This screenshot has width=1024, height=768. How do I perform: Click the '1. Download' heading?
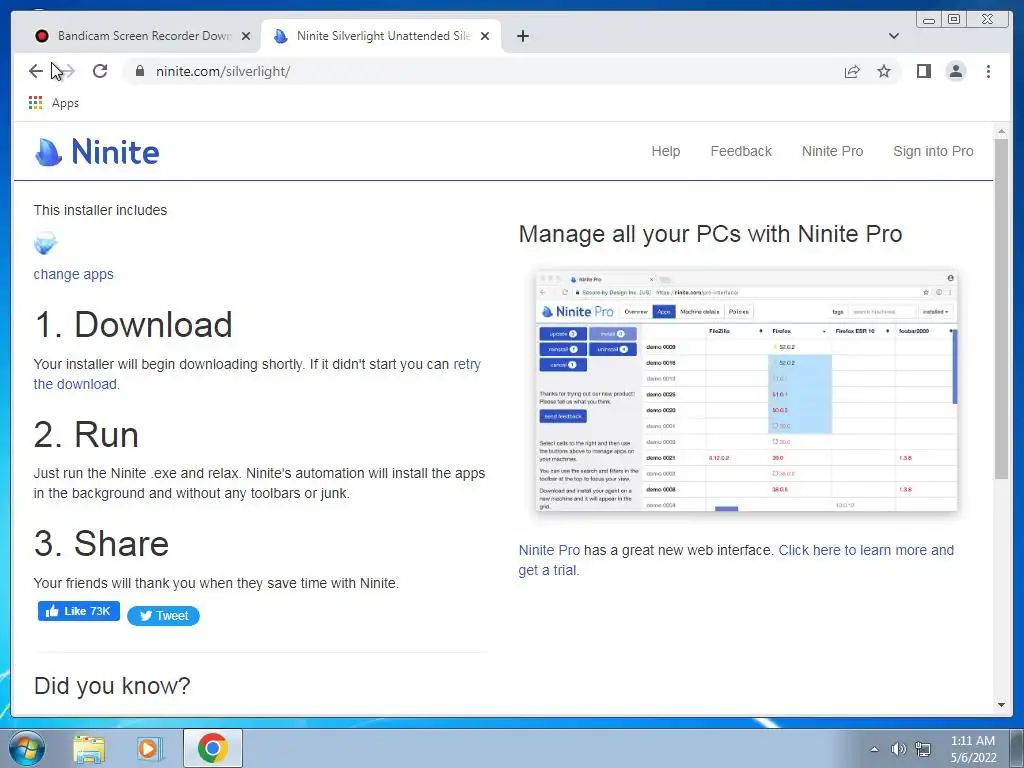click(x=133, y=325)
